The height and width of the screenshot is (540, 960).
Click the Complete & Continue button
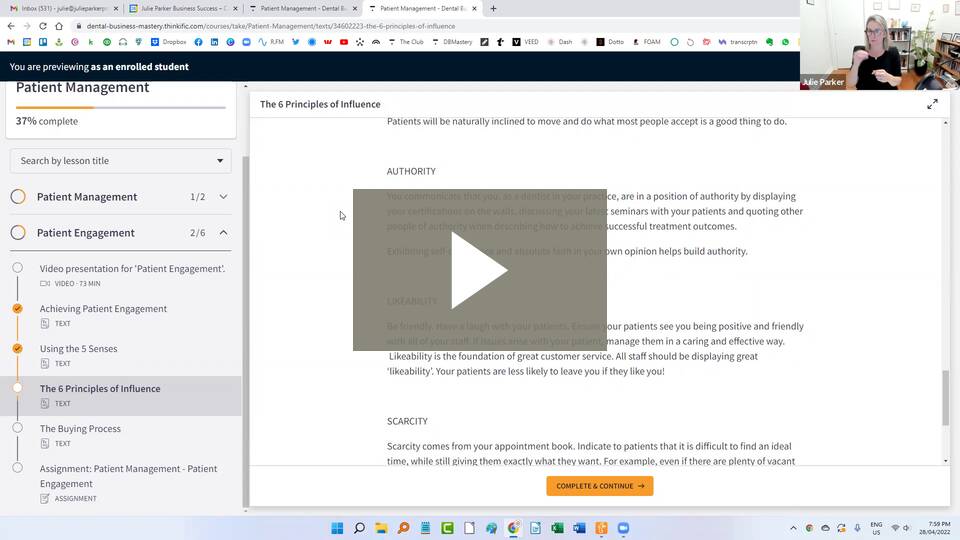pyautogui.click(x=599, y=486)
